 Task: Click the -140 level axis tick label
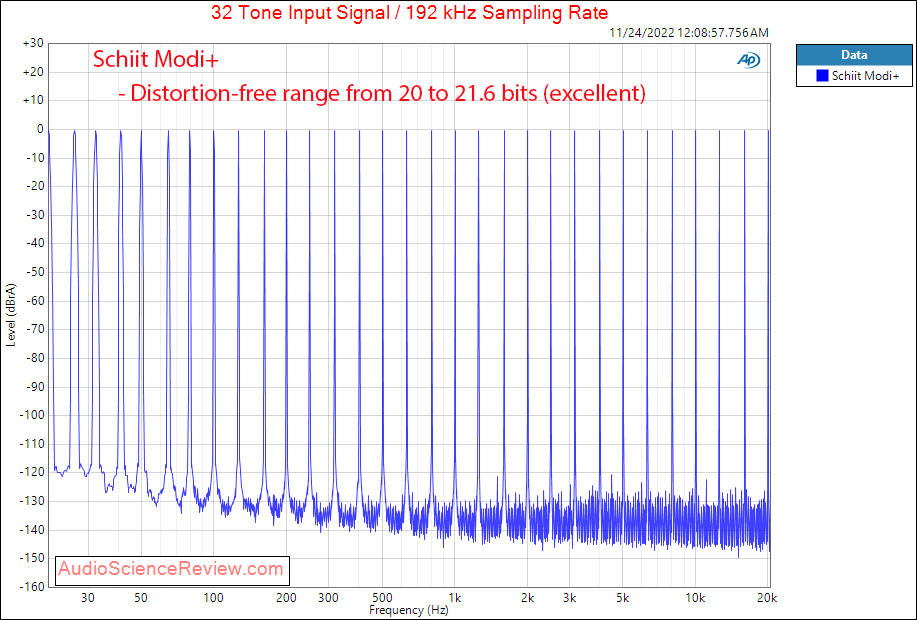pos(32,529)
